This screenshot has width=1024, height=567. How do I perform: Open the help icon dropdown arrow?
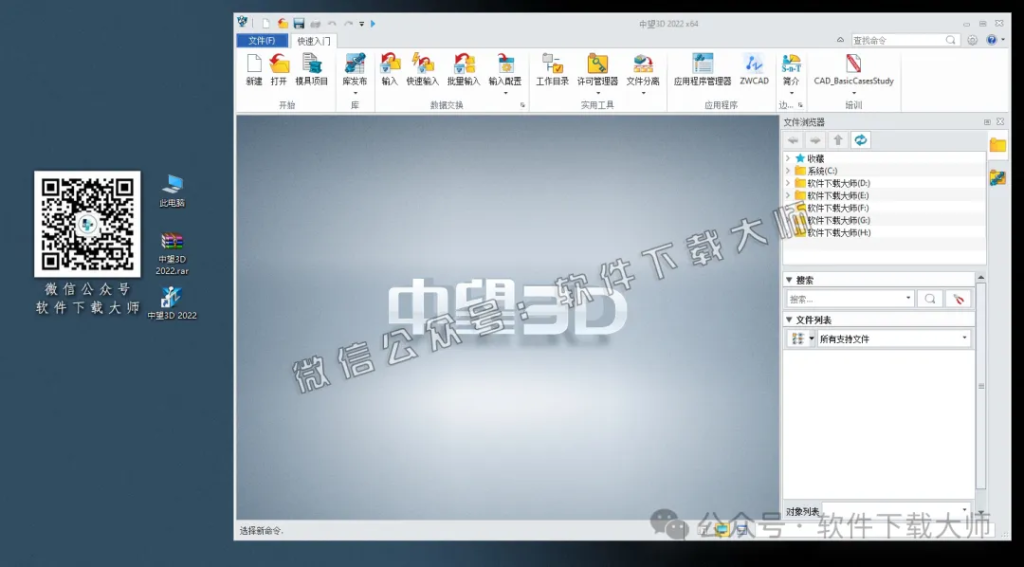(1002, 40)
